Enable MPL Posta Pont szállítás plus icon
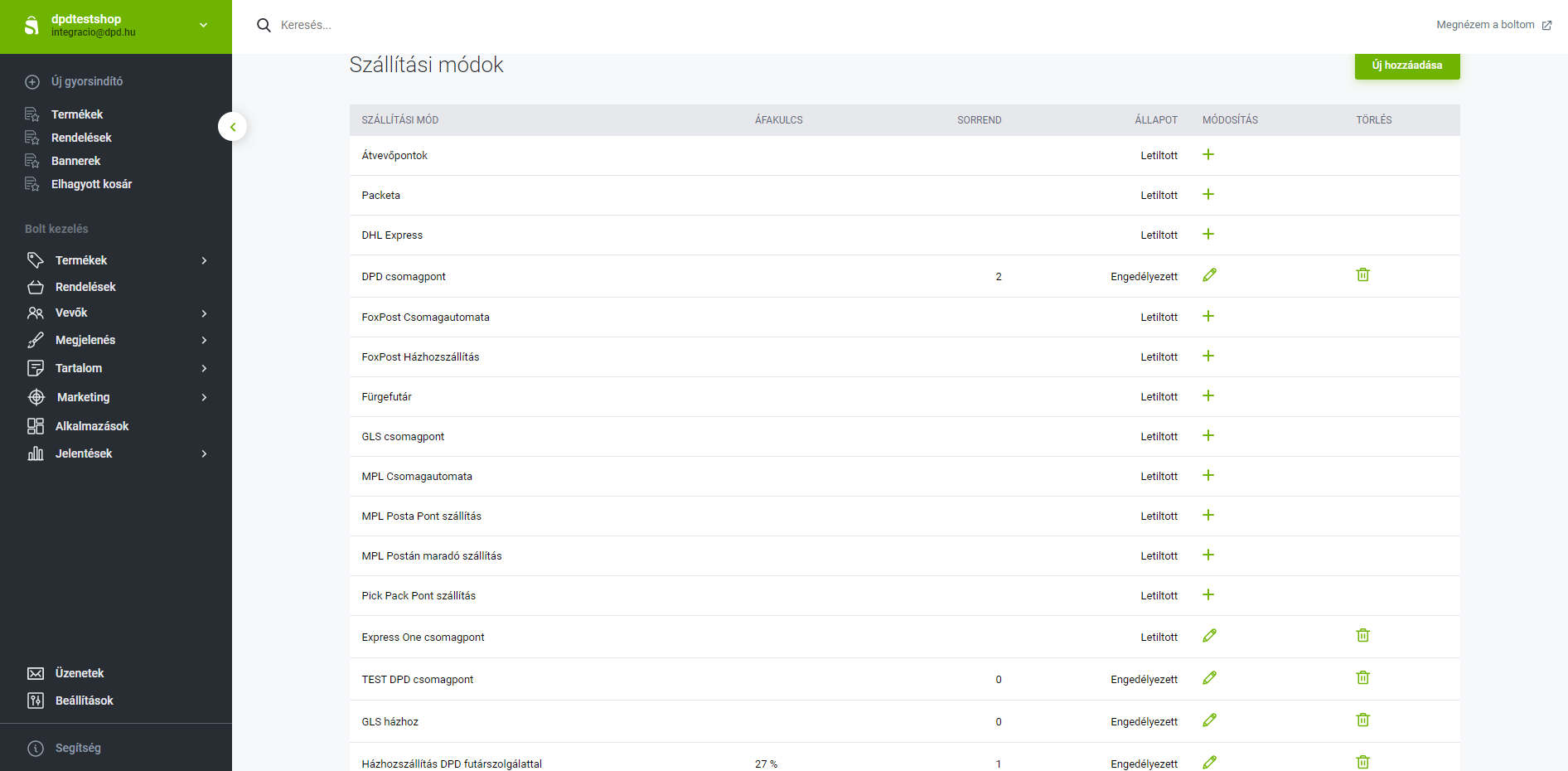1568x771 pixels. (x=1208, y=515)
